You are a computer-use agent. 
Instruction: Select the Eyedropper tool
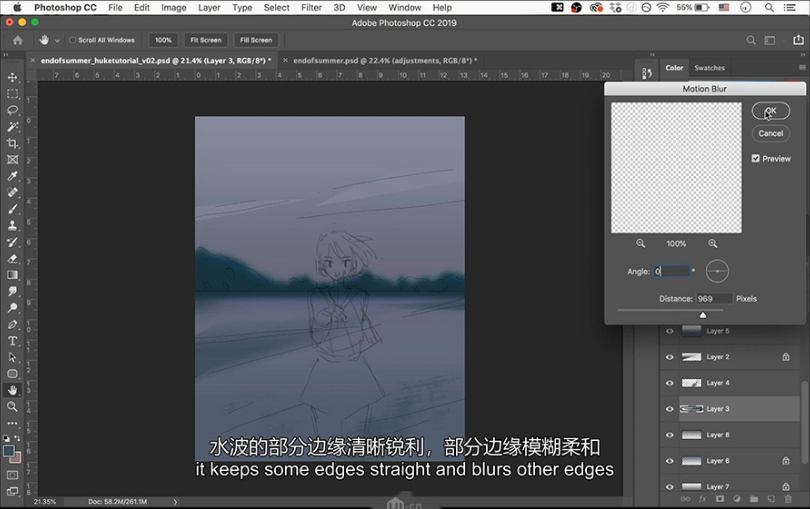point(12,176)
